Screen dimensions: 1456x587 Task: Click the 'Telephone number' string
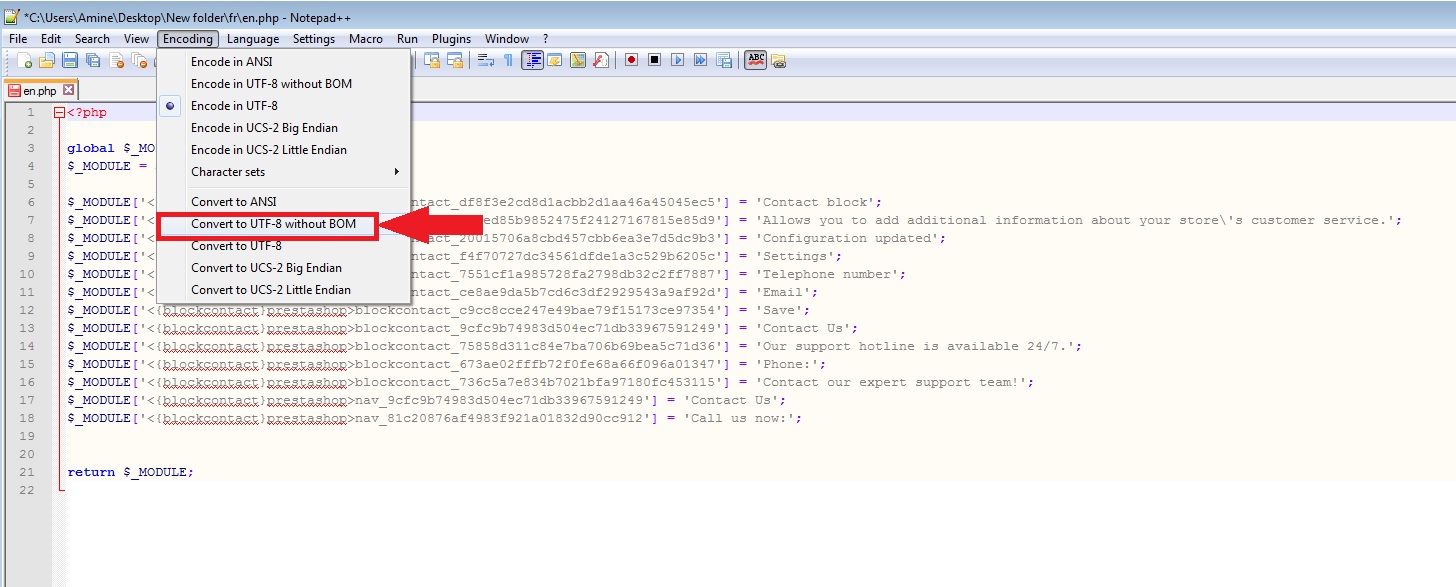pyautogui.click(x=830, y=274)
